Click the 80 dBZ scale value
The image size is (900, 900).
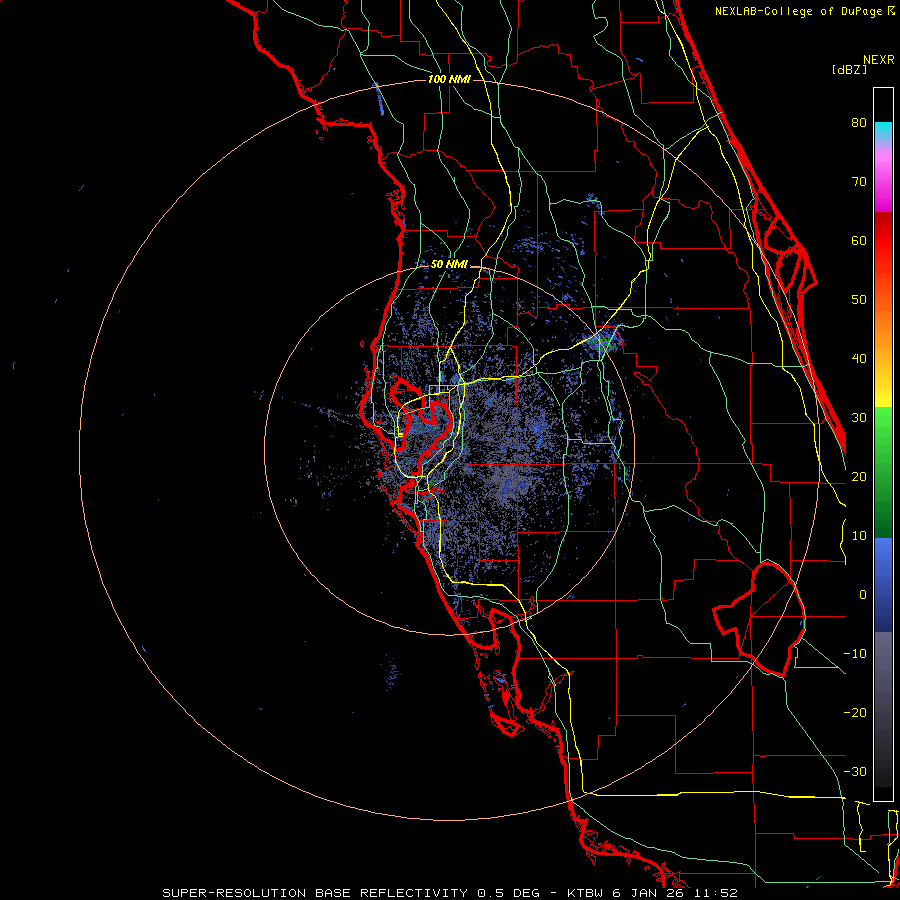[859, 123]
